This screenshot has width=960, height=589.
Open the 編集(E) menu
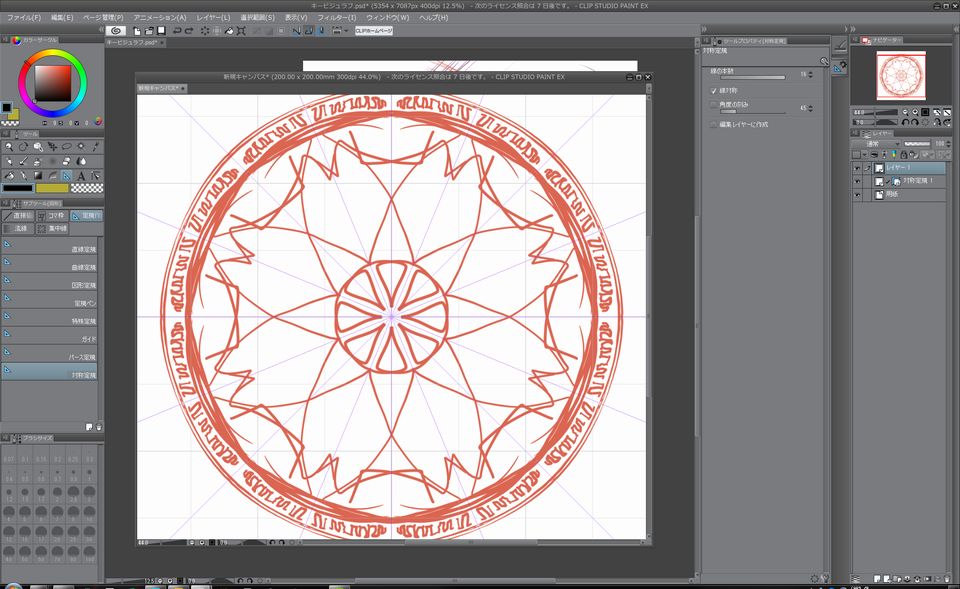click(x=62, y=18)
